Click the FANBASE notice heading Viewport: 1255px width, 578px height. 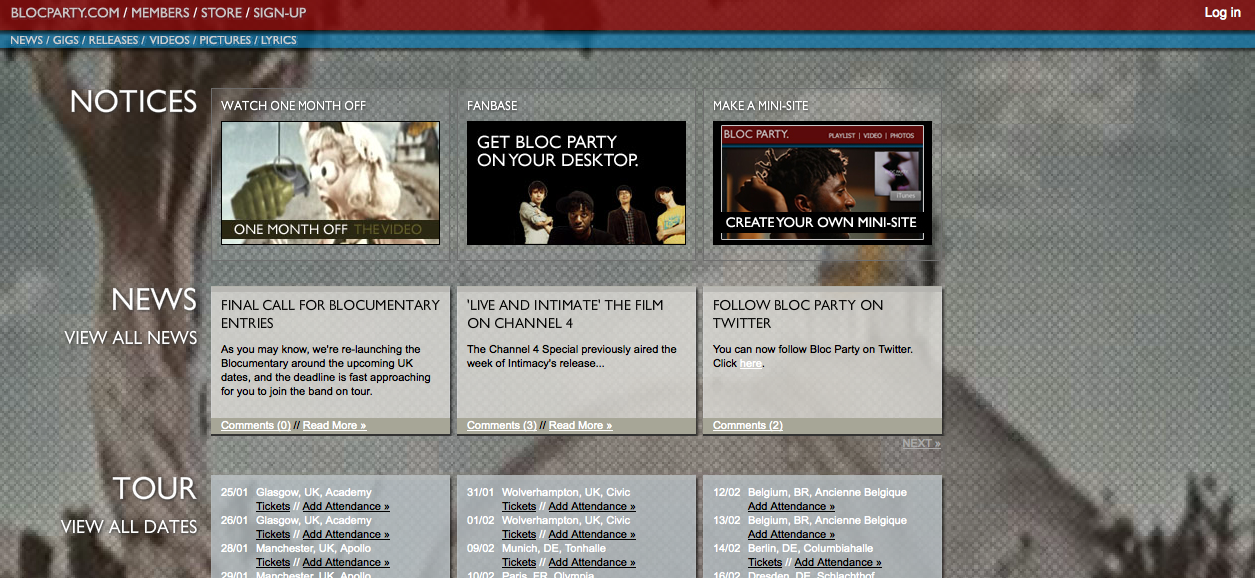pyautogui.click(x=492, y=105)
